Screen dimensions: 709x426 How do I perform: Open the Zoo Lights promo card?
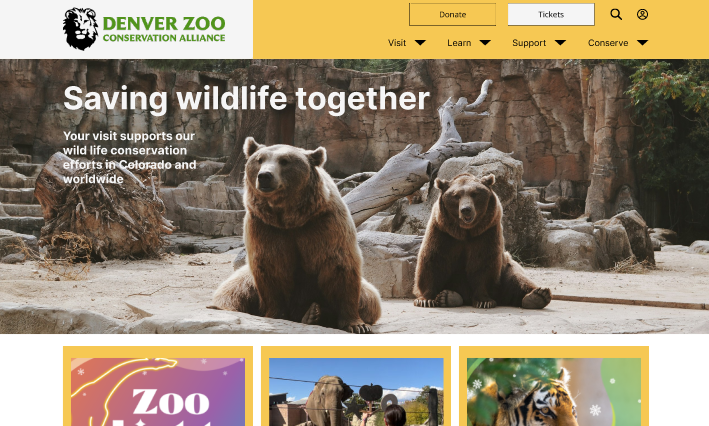158,387
